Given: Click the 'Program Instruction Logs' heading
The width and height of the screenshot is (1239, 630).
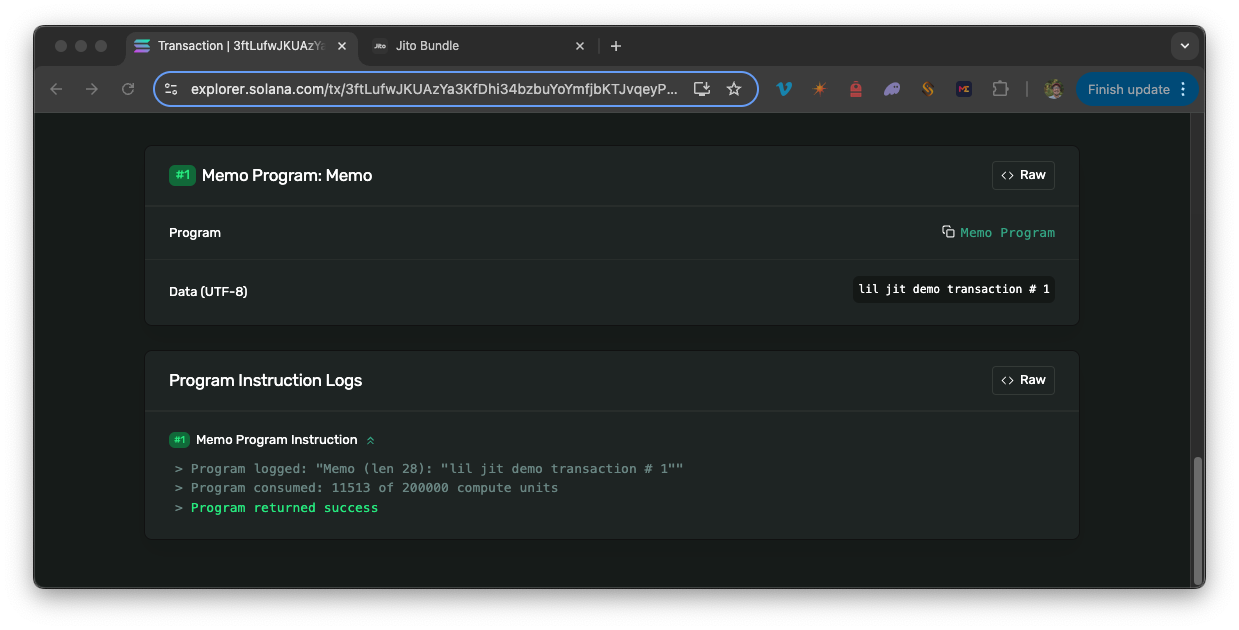Looking at the screenshot, I should tap(265, 380).
